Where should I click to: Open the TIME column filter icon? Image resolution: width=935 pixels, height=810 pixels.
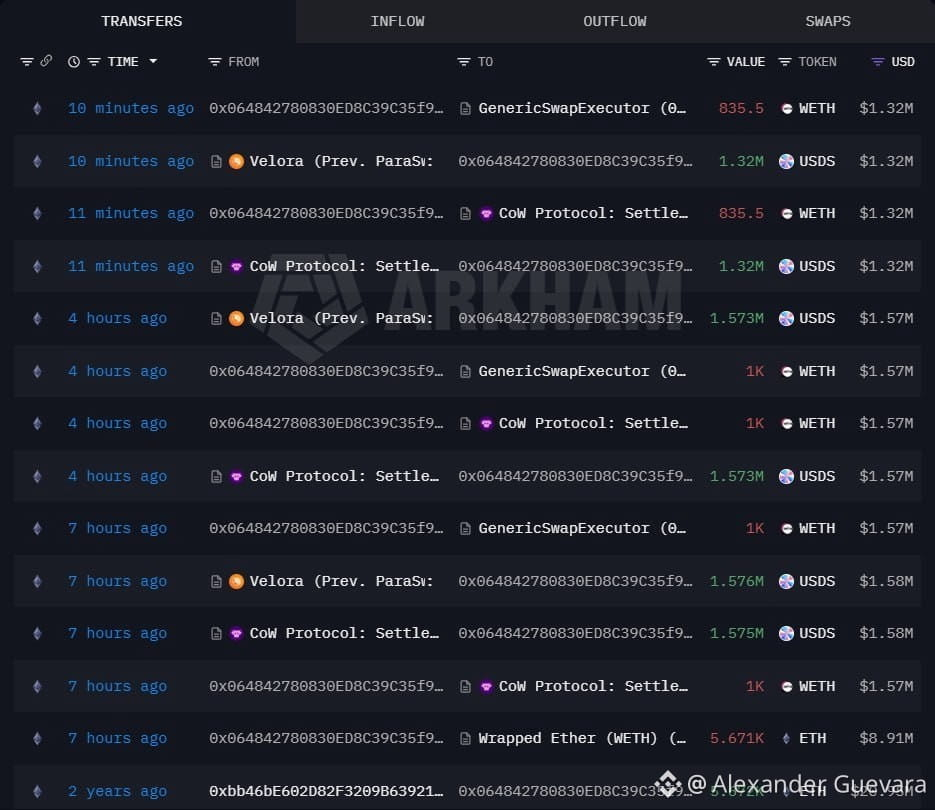point(94,62)
